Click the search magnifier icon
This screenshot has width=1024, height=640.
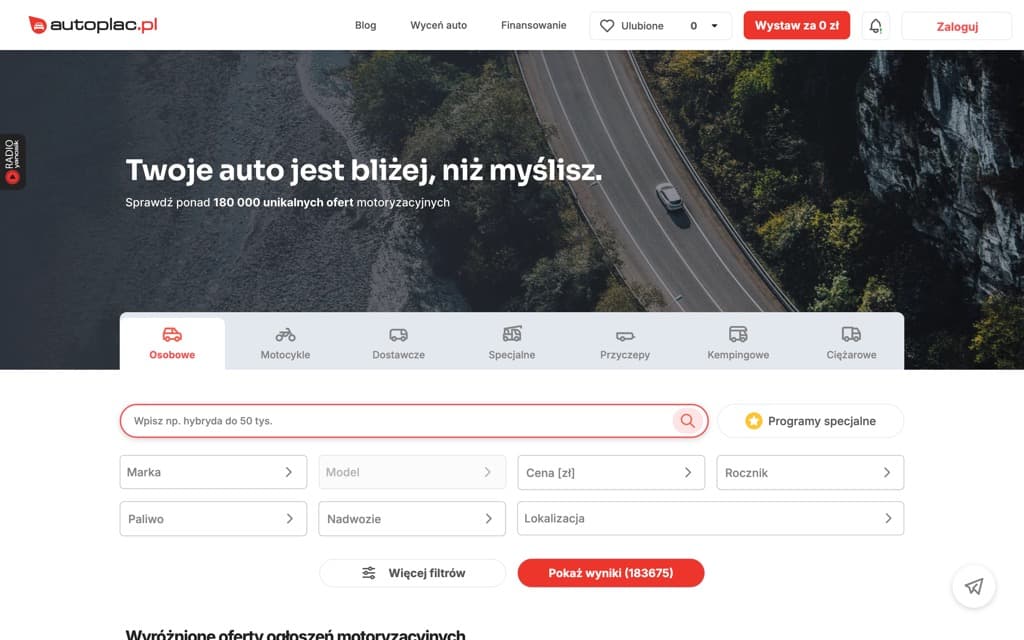point(687,420)
